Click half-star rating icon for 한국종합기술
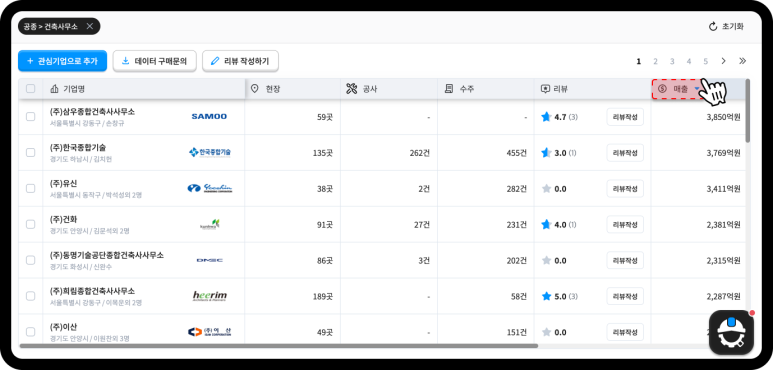Screen dimensions: 773x370 (x=546, y=153)
